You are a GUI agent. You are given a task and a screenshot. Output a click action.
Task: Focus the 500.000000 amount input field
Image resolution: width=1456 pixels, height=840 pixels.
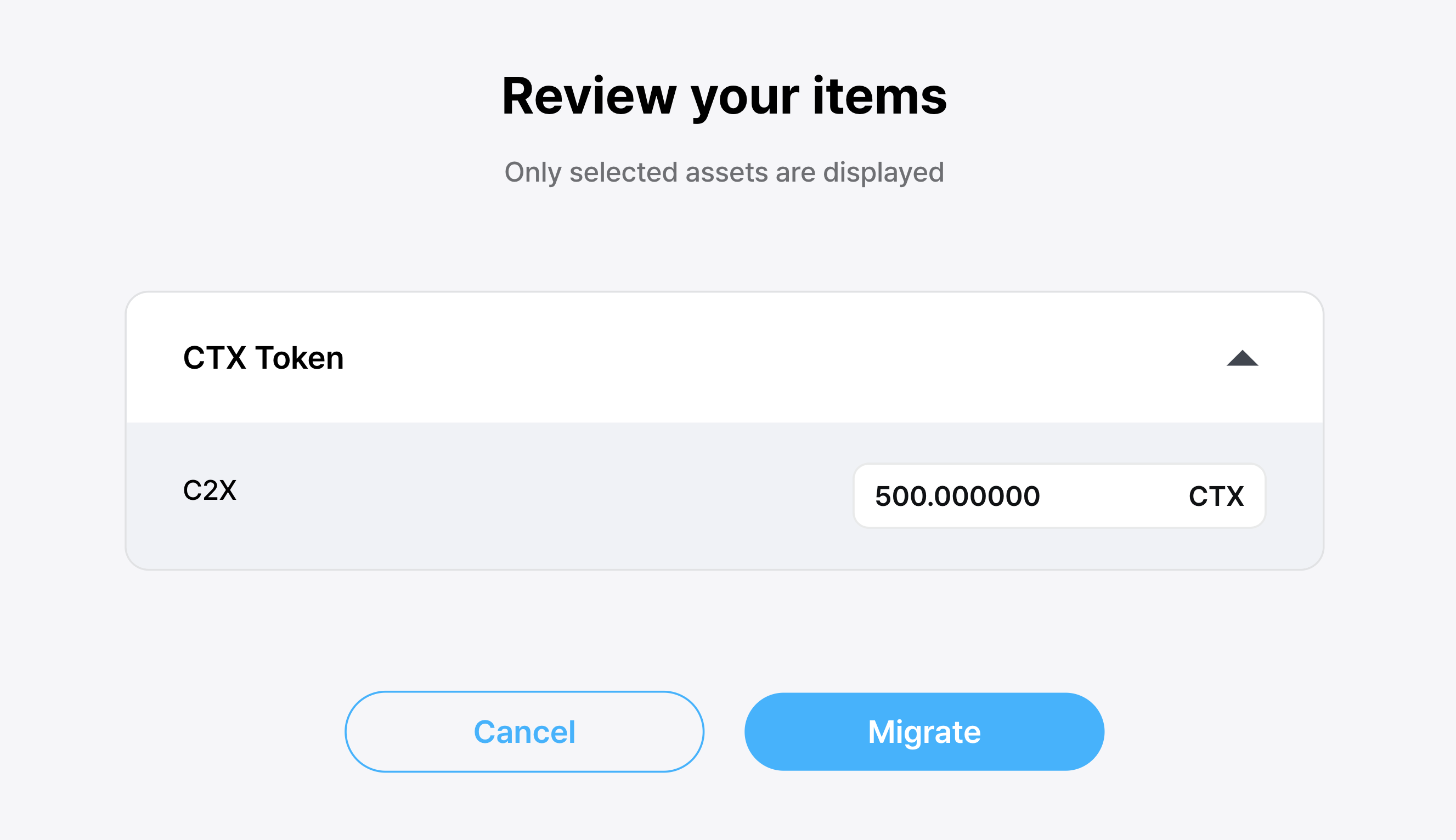coord(957,496)
